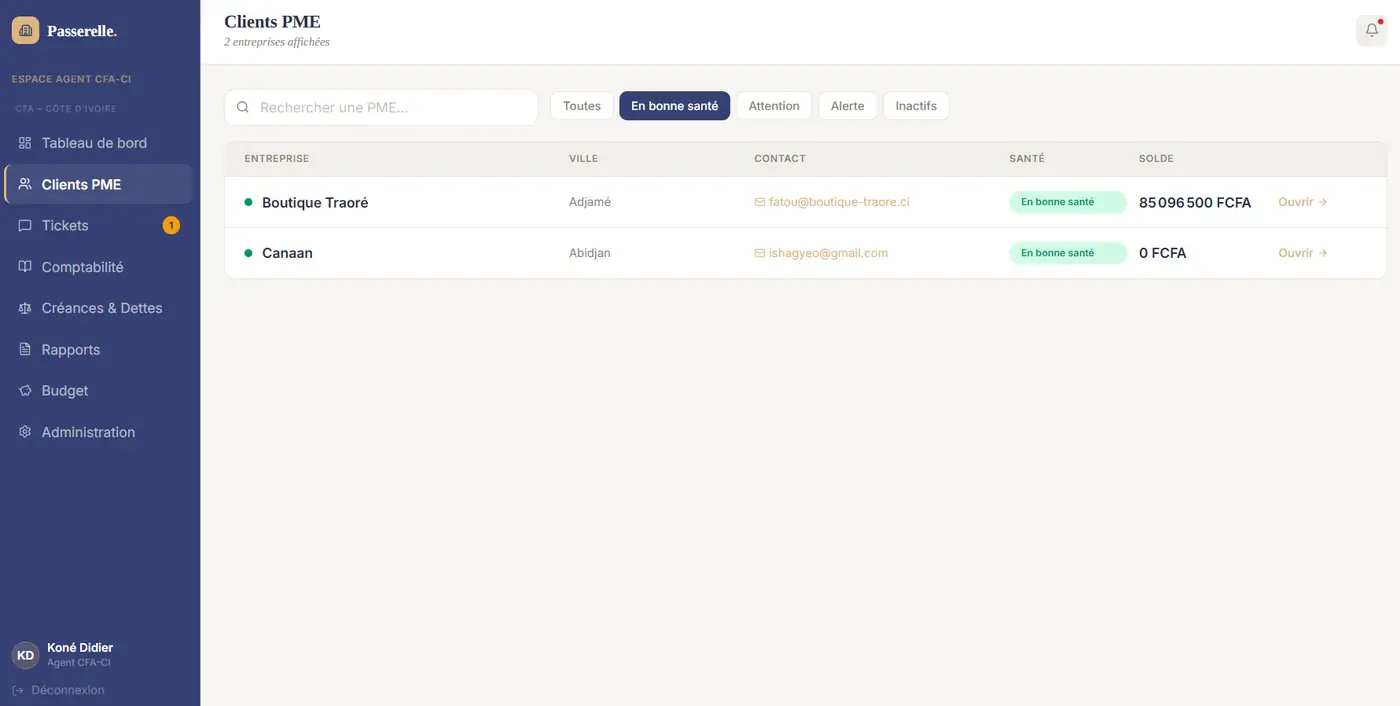
Task: Filter clients by Attention status
Action: (x=774, y=106)
